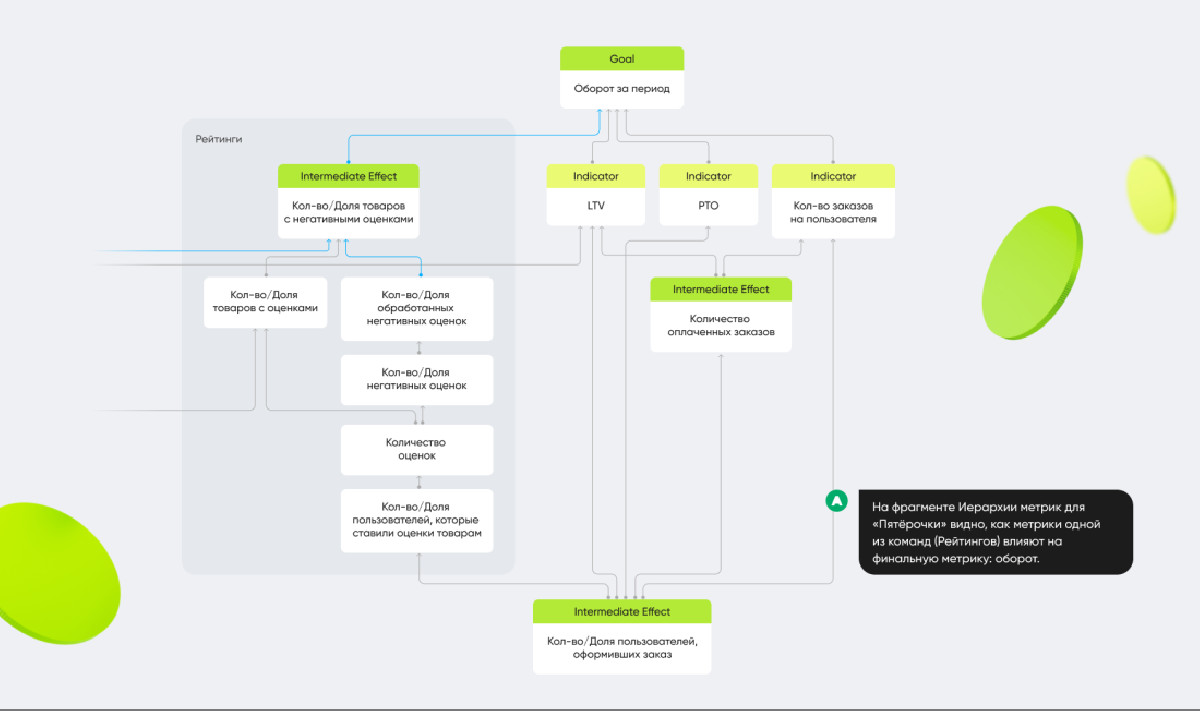
Task: Click the black caption box about «Пятёрочка»
Action: tap(994, 532)
